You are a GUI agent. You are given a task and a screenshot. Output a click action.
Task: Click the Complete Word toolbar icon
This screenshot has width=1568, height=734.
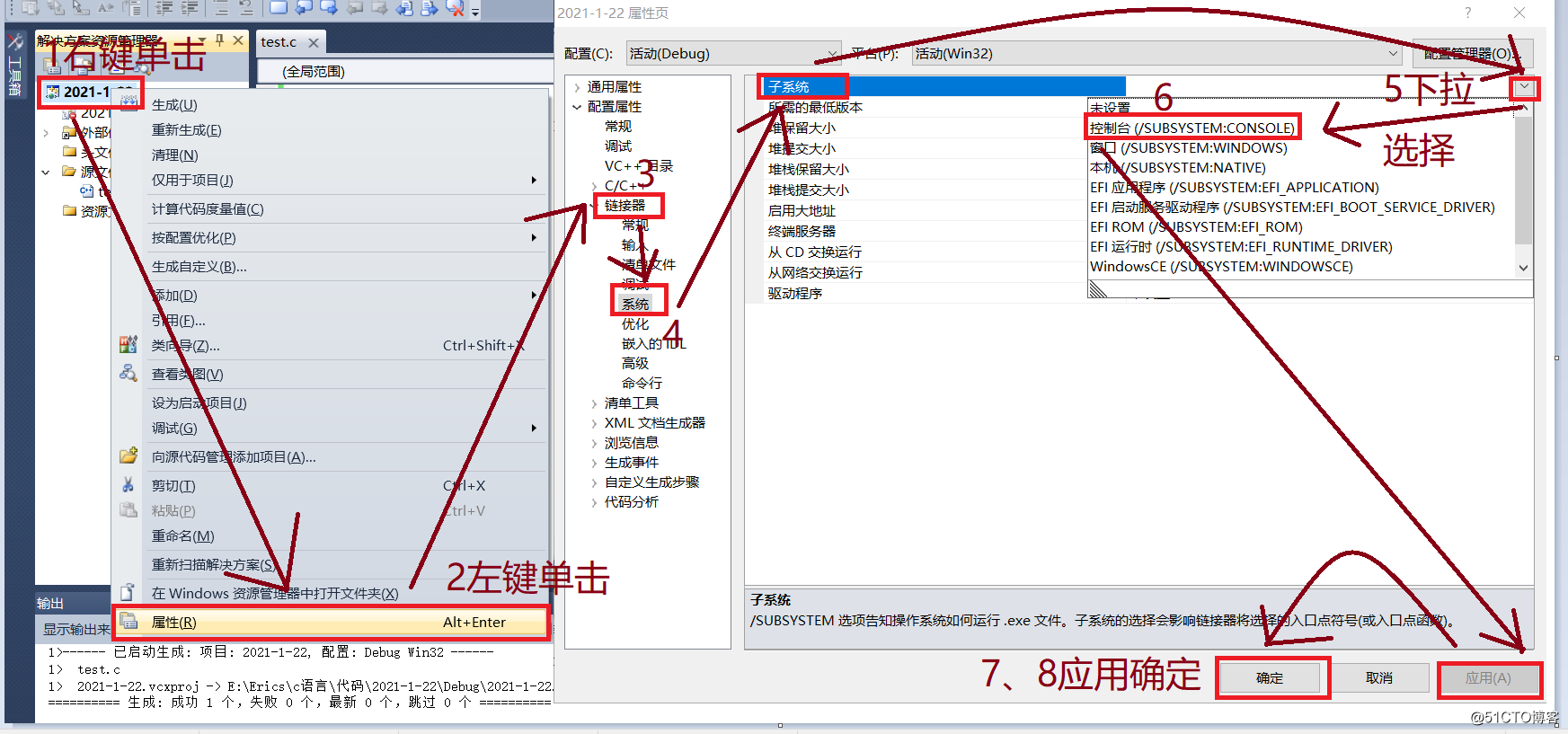[105, 8]
